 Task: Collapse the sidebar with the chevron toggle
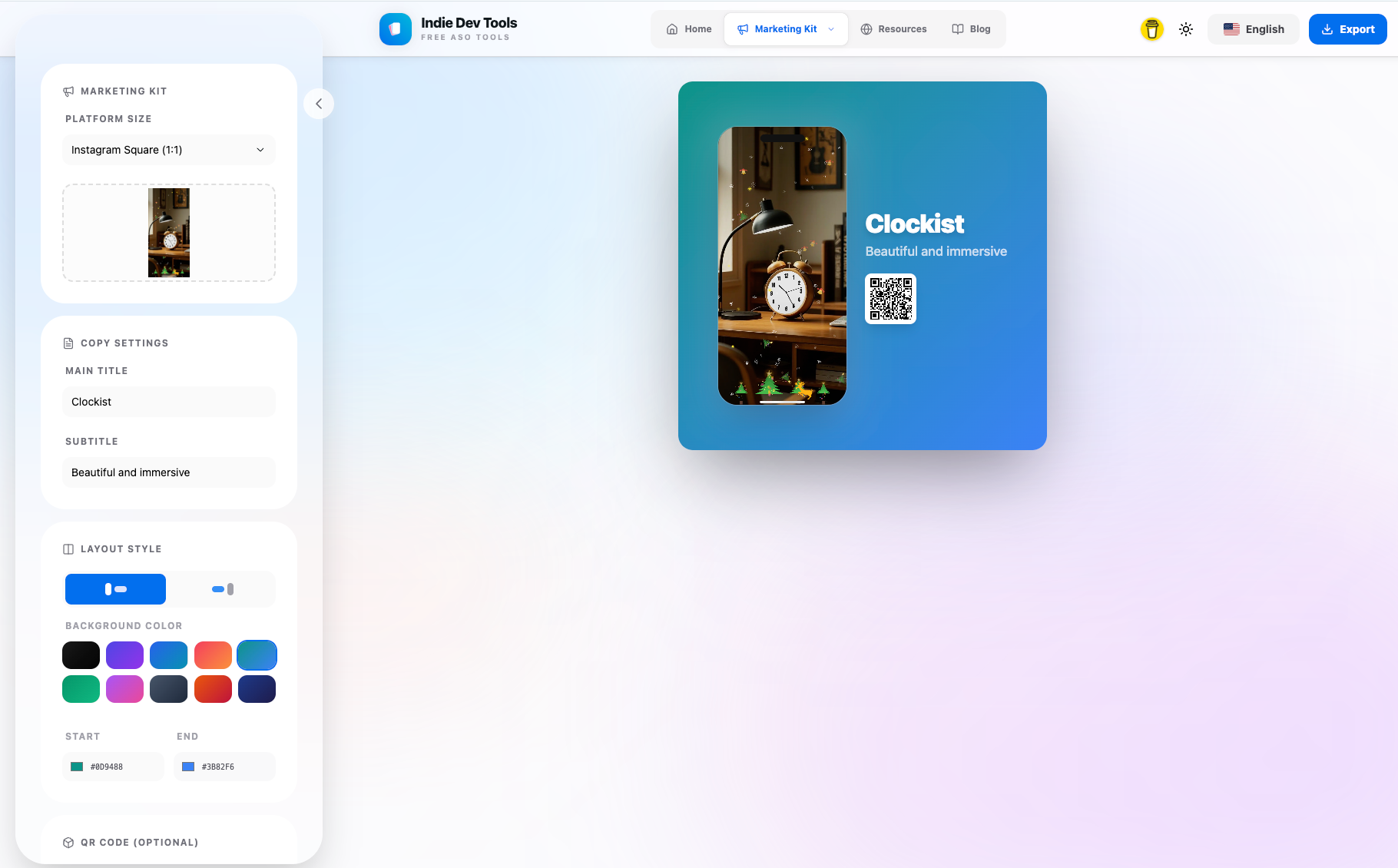[x=319, y=103]
